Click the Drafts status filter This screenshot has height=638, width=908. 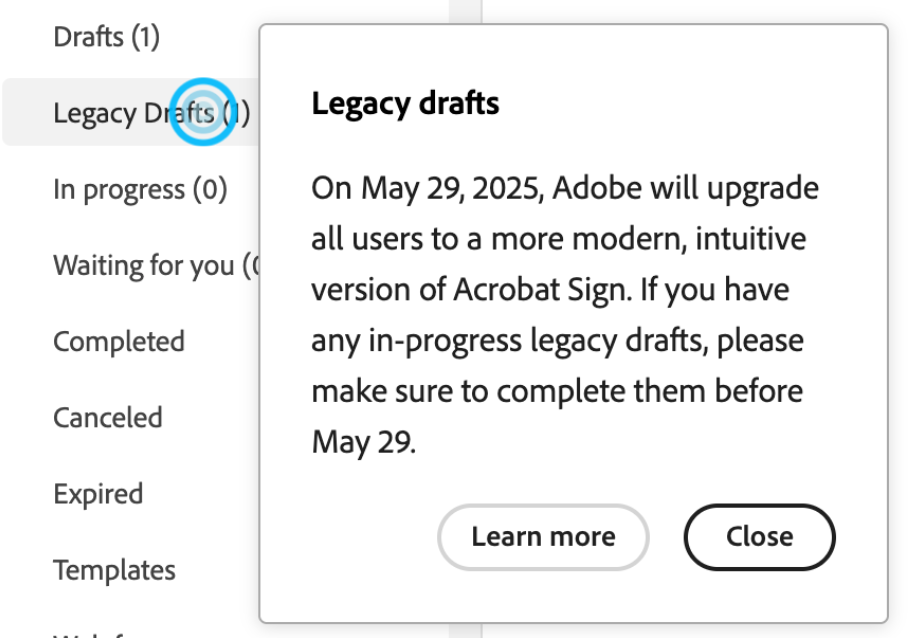(105, 36)
